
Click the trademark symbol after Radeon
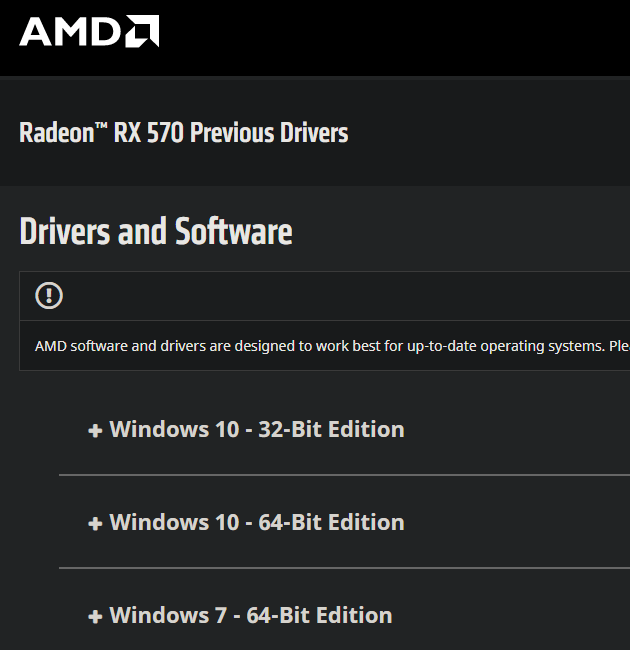coord(101,127)
